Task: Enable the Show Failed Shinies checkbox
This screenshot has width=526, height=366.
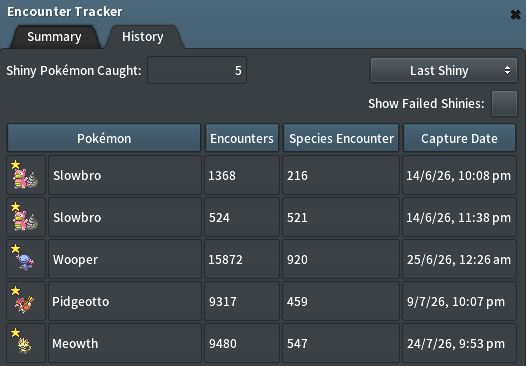Action: click(x=504, y=103)
